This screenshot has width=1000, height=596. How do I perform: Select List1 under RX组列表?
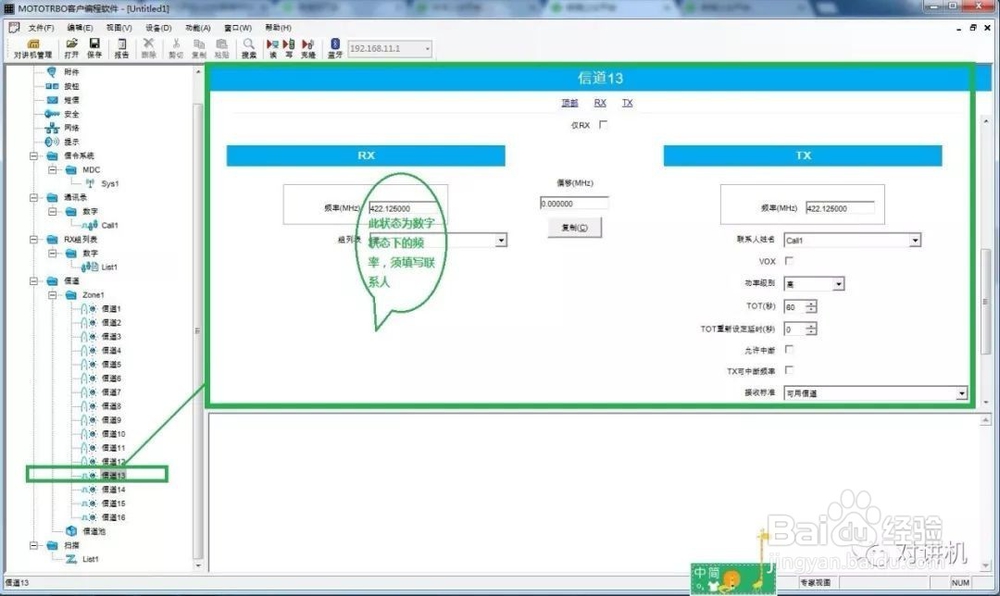[x=109, y=267]
